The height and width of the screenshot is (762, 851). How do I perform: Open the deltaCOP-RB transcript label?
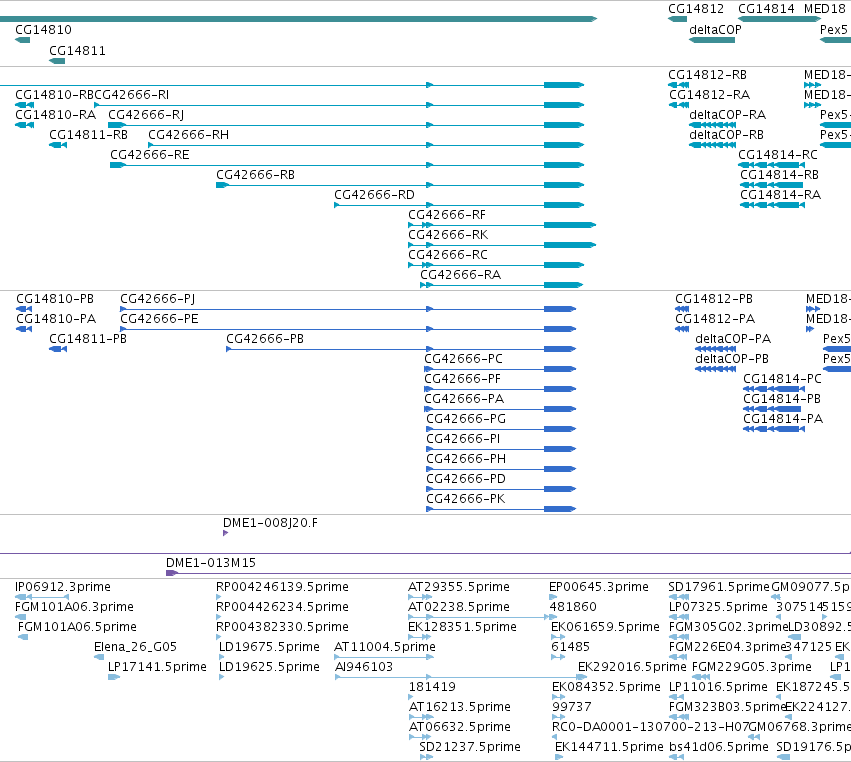pyautogui.click(x=726, y=135)
